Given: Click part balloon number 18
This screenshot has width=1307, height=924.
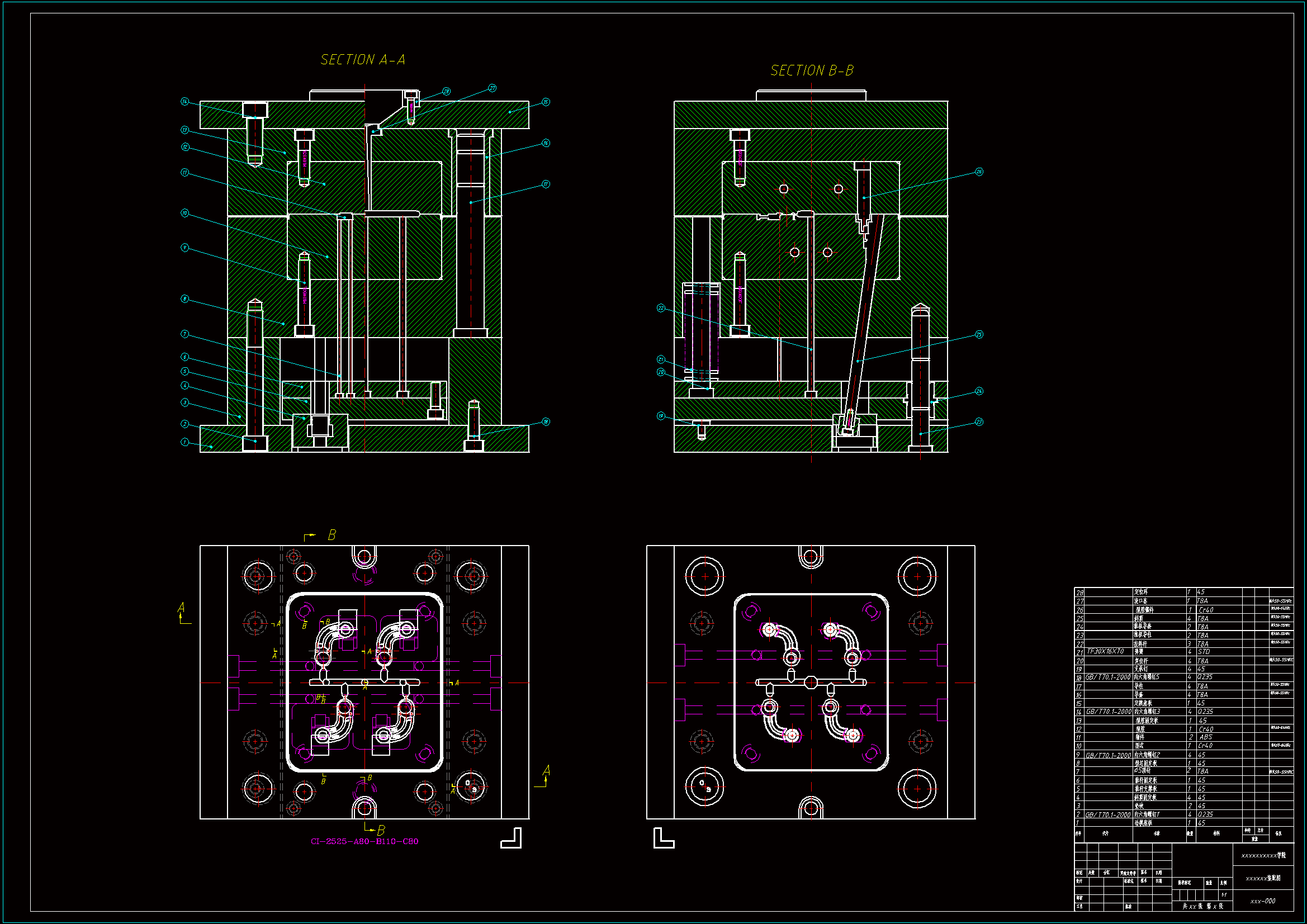Looking at the screenshot, I should pyautogui.click(x=546, y=422).
